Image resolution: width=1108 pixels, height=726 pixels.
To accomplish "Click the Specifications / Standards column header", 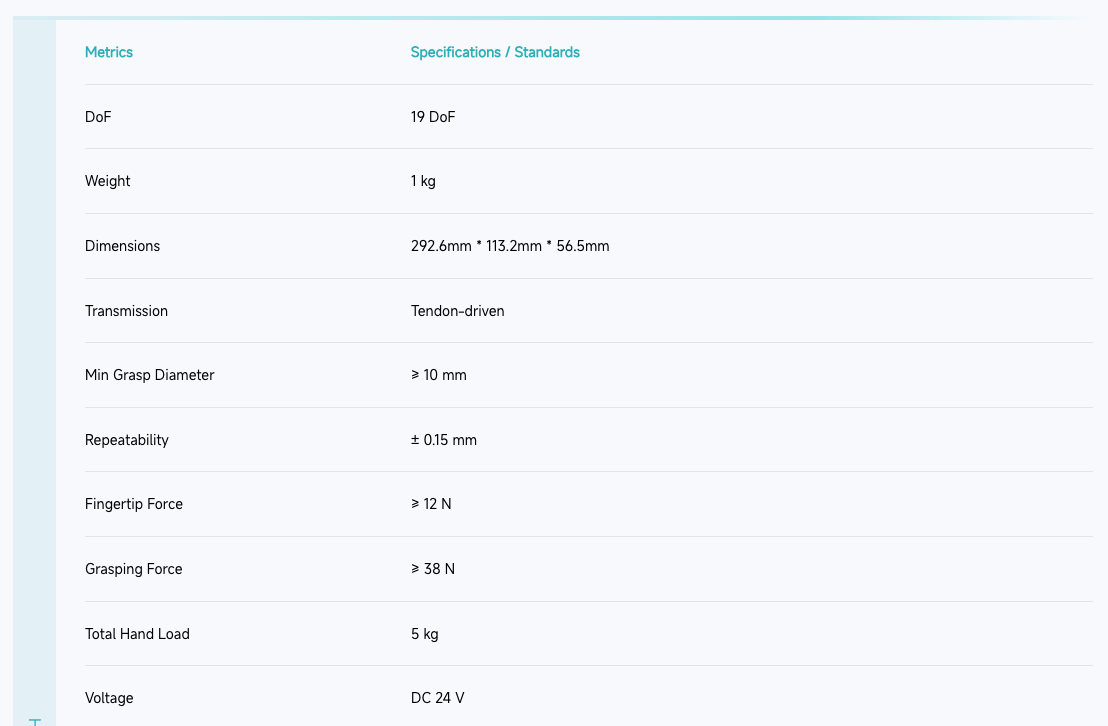I will [x=495, y=52].
